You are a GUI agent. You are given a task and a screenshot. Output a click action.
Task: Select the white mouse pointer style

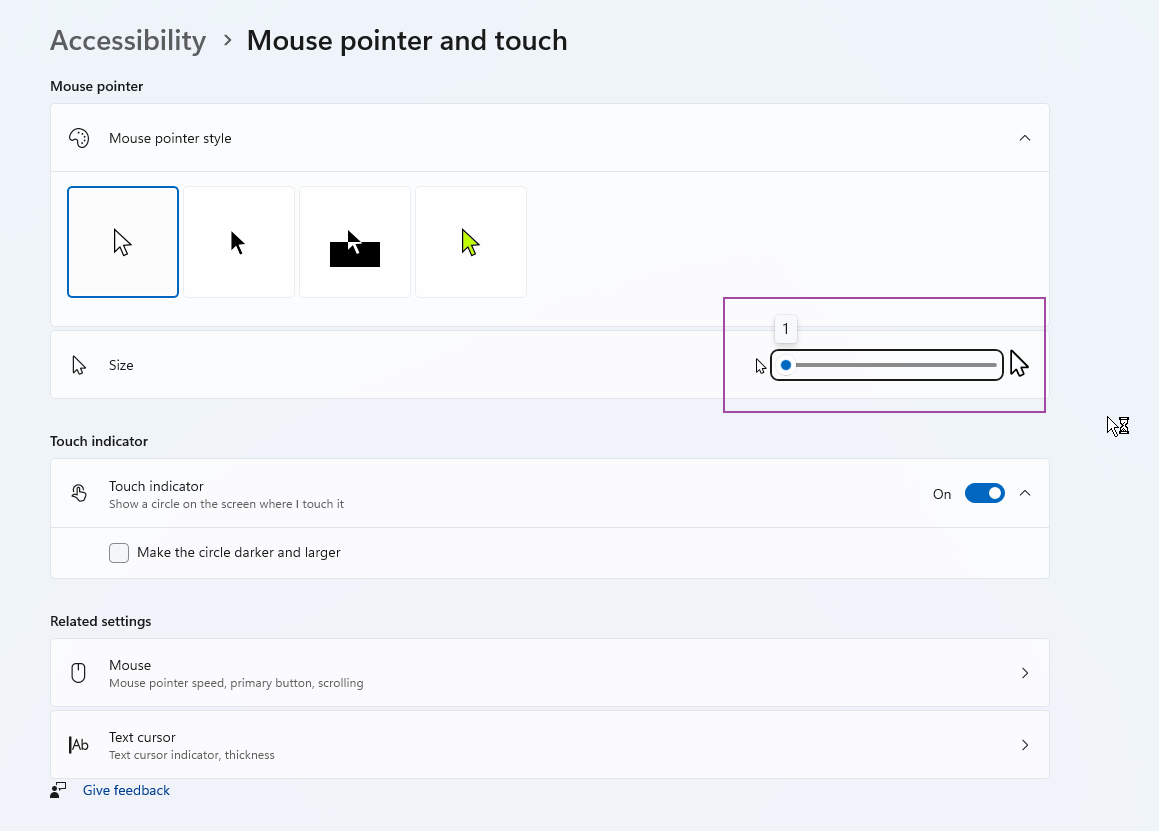123,242
